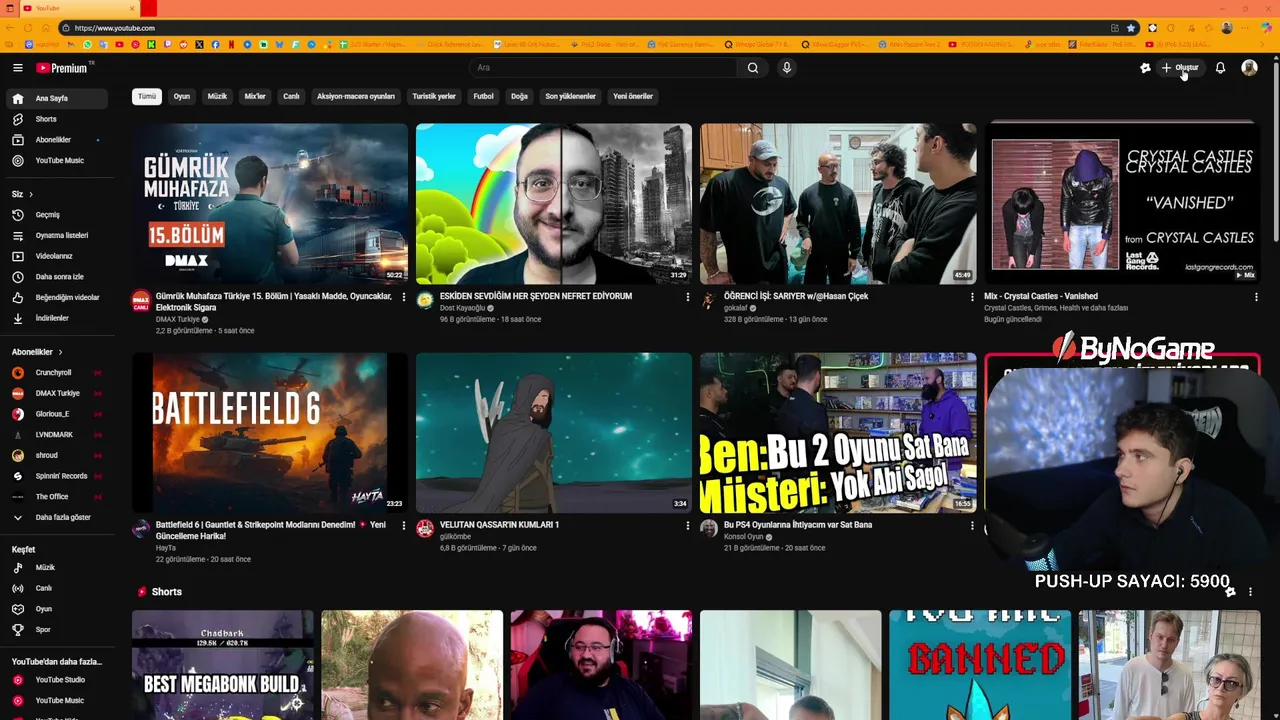Select the Müzik filter chip
Image resolution: width=1280 pixels, height=720 pixels.
click(x=217, y=96)
